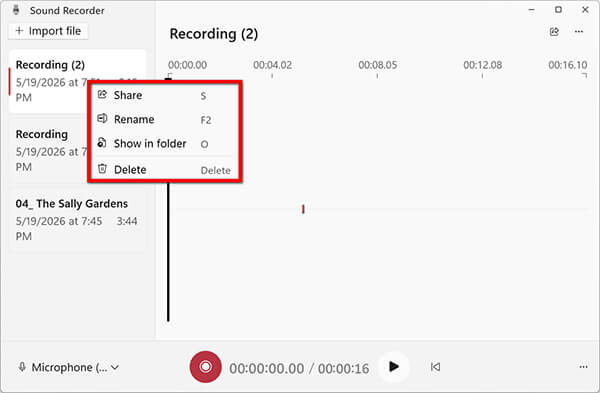
Task: Click the black playhead line
Action: pos(168,253)
